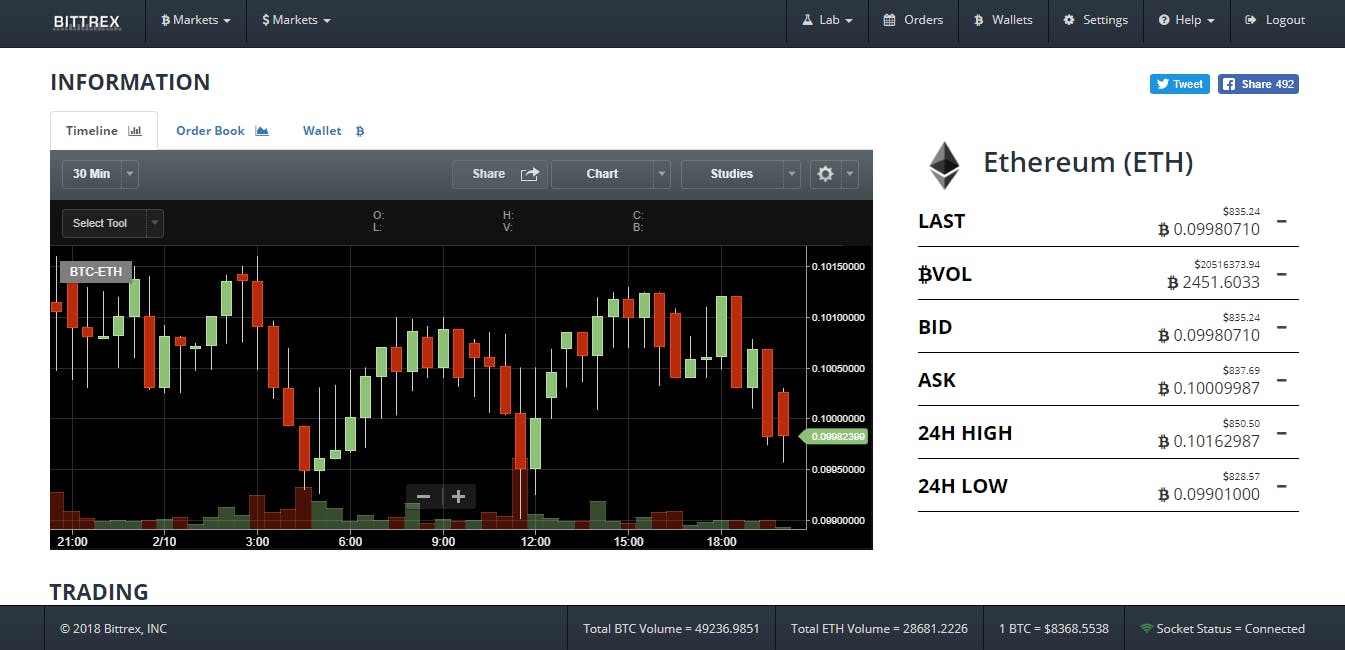
Task: Click the chart icon next to Order Book
Action: click(x=261, y=130)
